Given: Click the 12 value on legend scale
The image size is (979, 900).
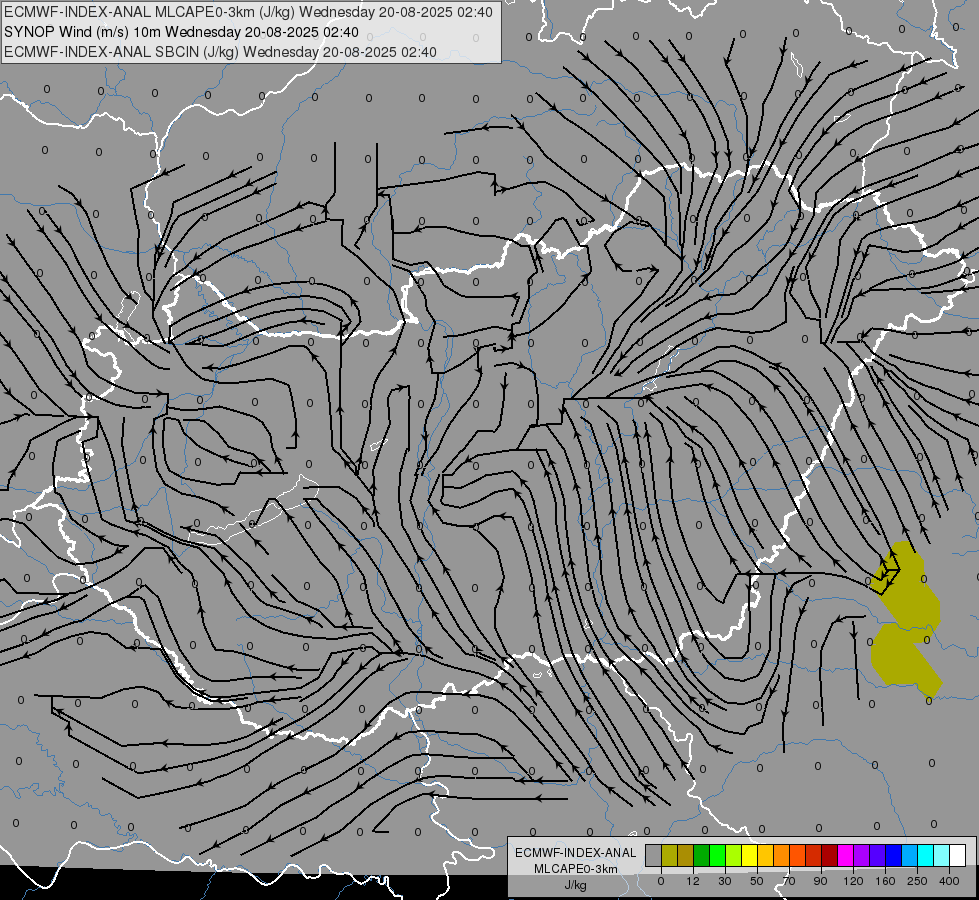Looking at the screenshot, I should (x=693, y=881).
